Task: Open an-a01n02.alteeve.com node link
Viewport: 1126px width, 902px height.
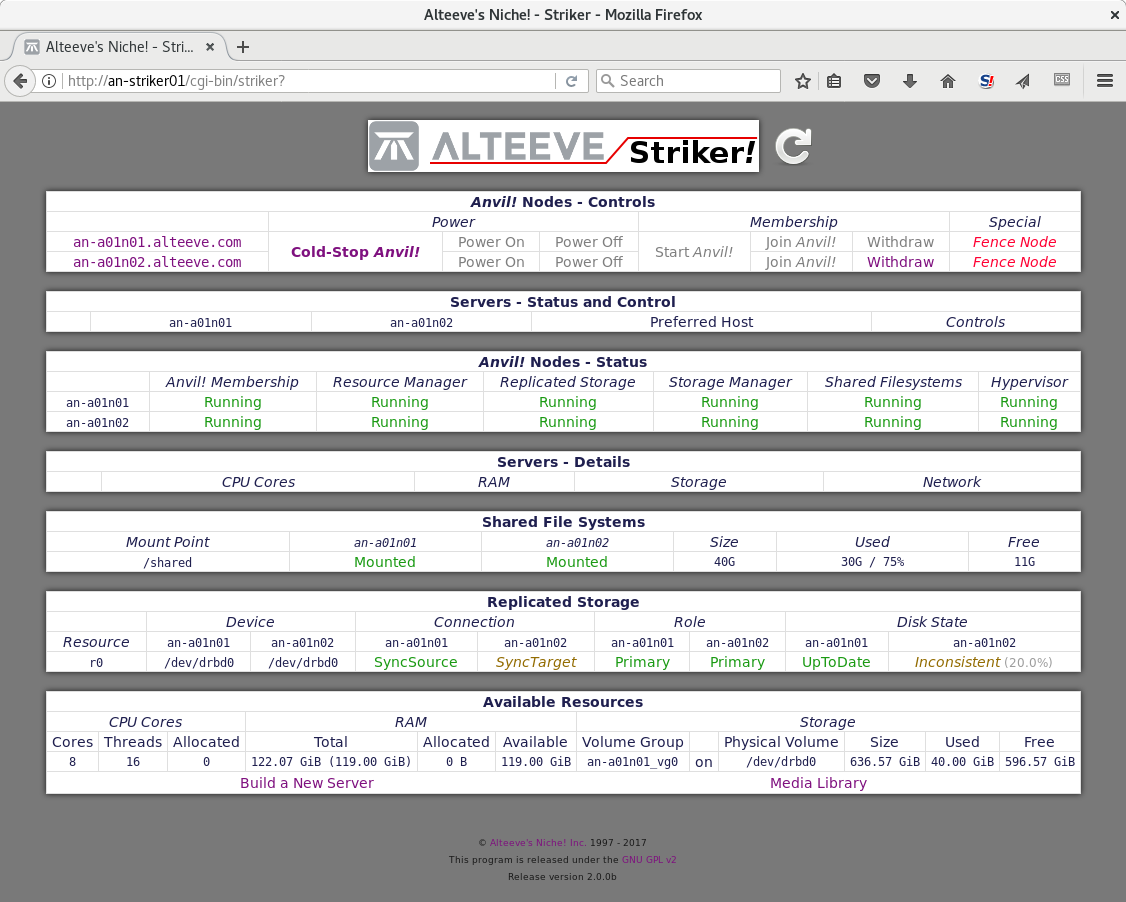Action: [157, 262]
